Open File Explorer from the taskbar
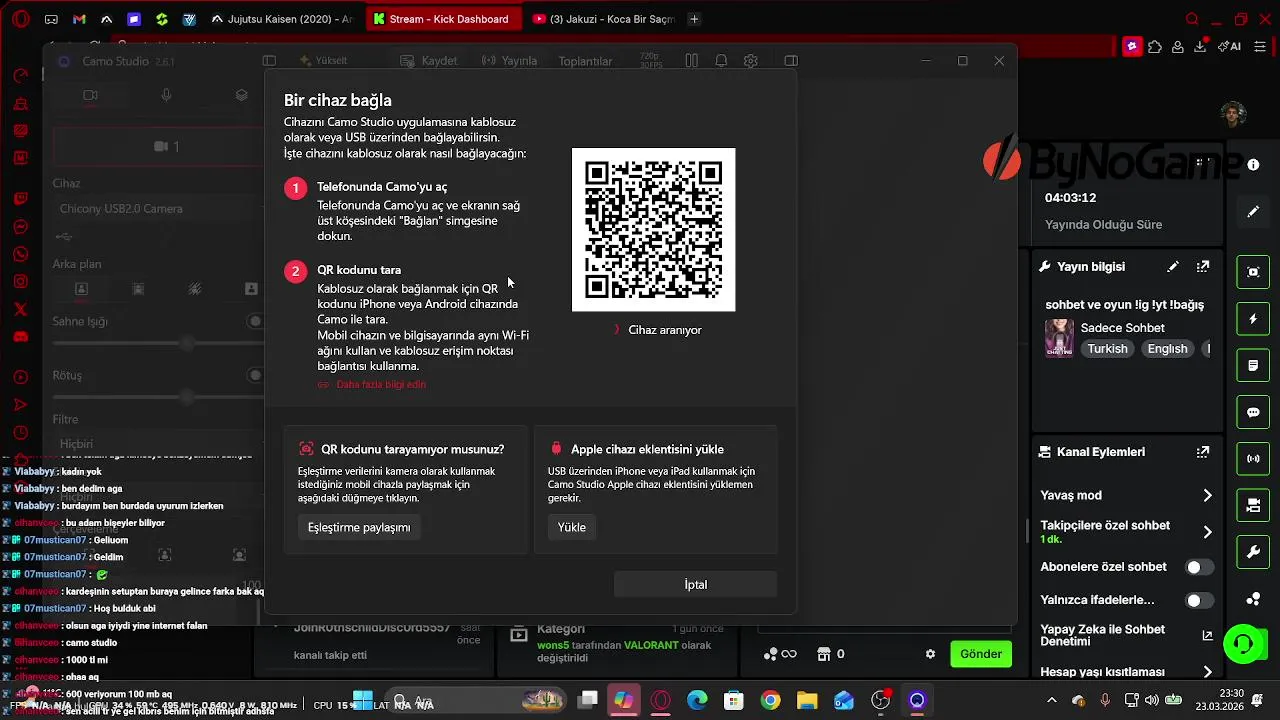 click(807, 700)
